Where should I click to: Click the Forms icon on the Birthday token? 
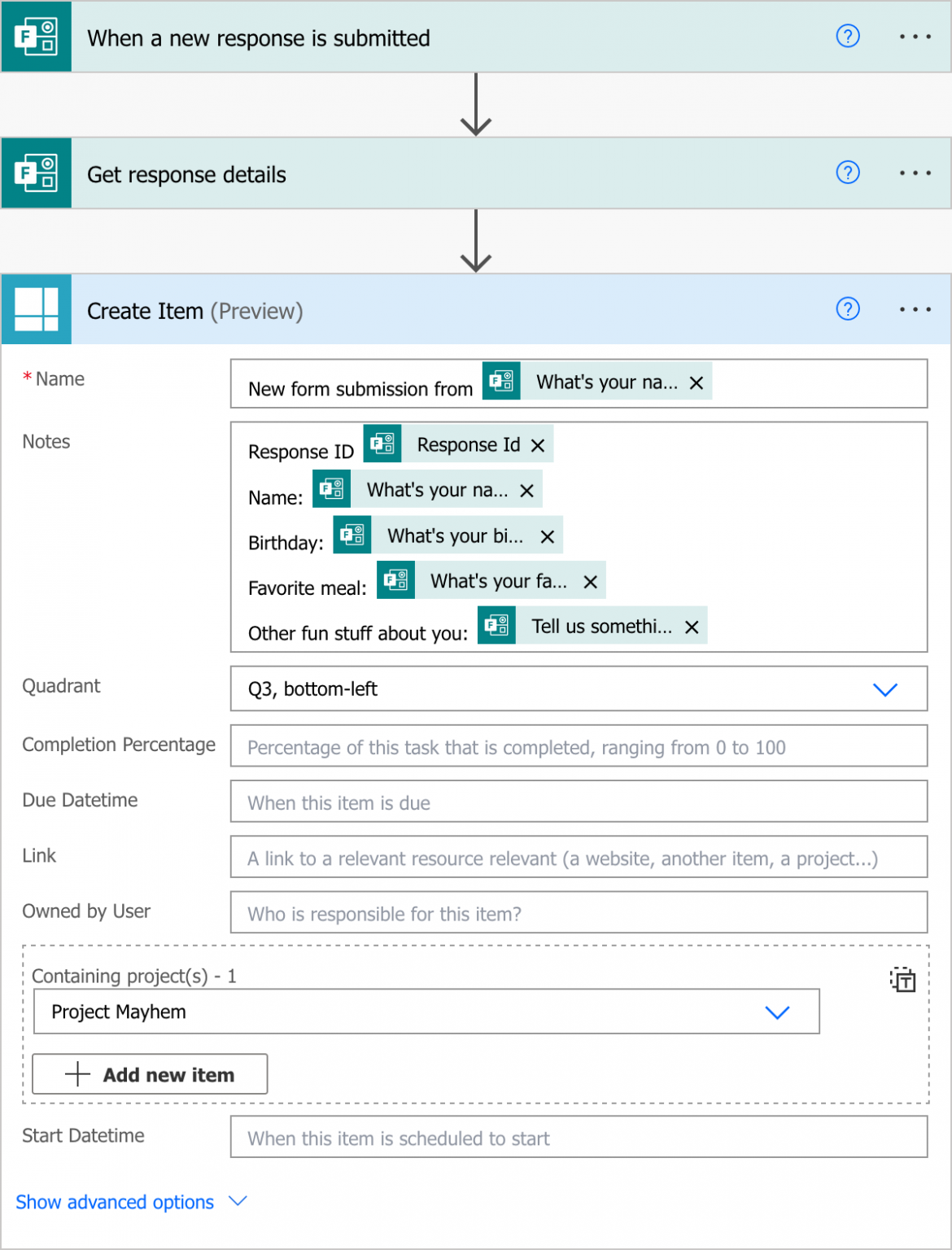pos(352,535)
